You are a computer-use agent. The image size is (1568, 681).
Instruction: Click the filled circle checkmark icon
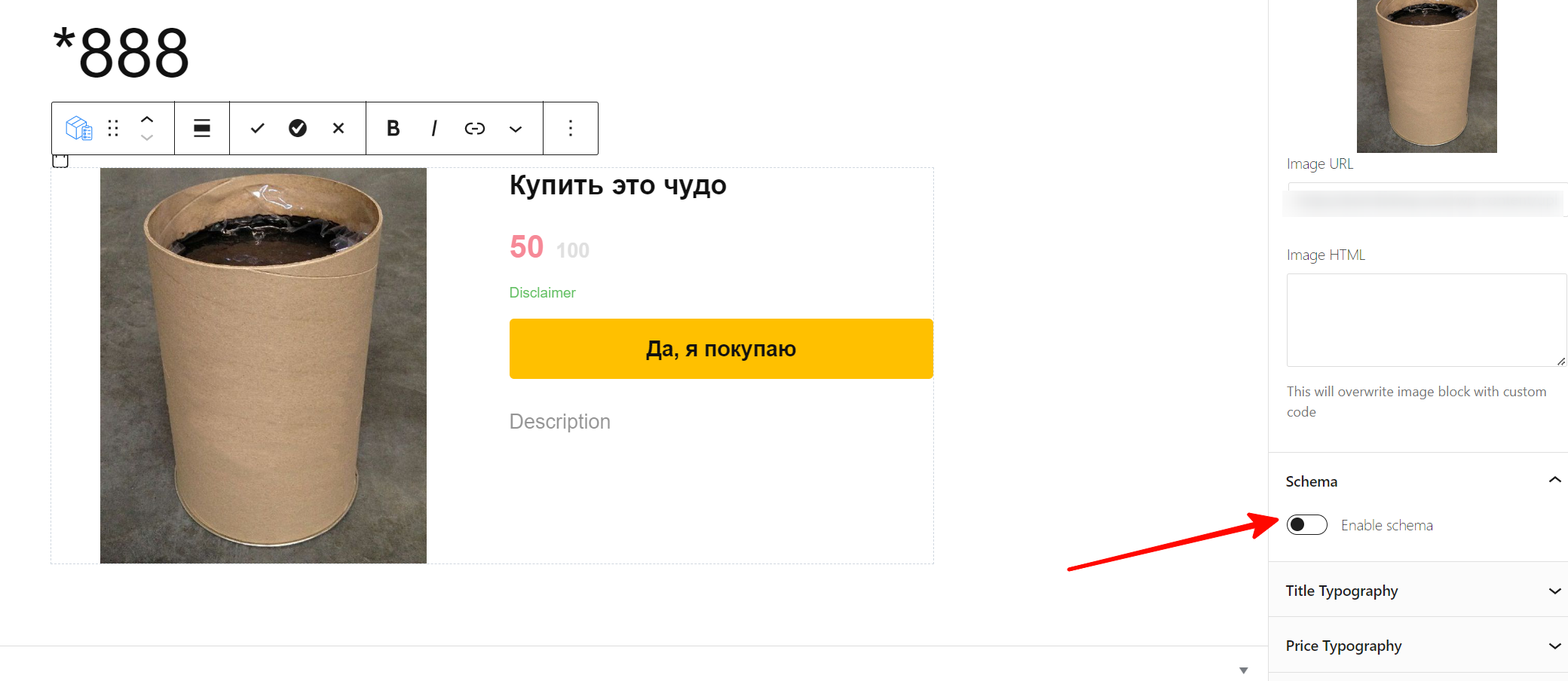(298, 128)
